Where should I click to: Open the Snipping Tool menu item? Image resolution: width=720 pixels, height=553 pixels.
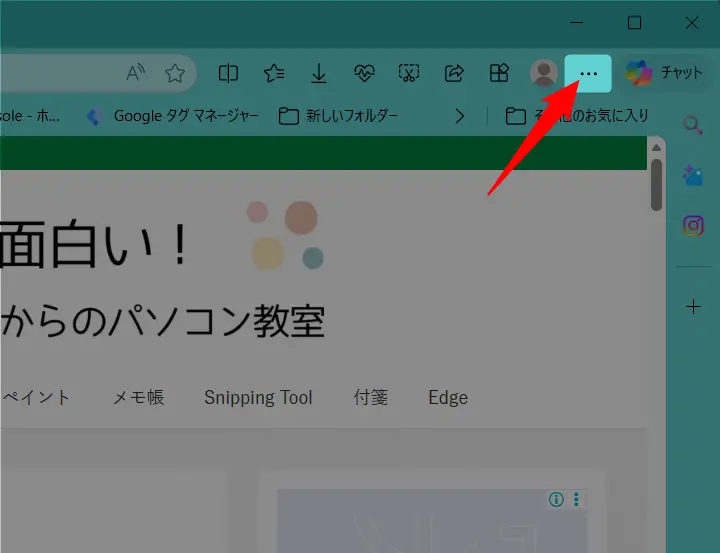click(258, 397)
